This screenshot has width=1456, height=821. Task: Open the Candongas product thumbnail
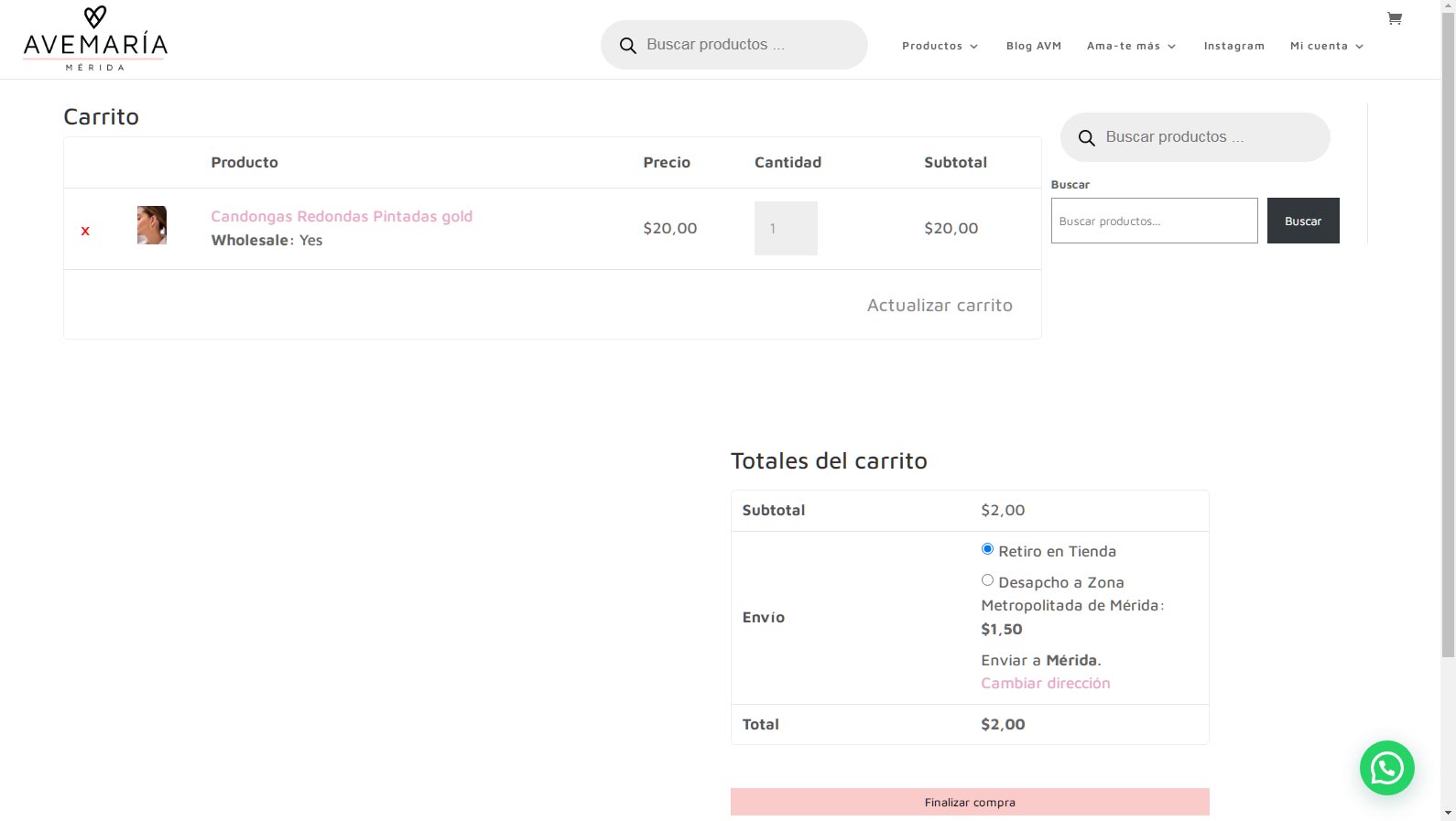pos(152,225)
